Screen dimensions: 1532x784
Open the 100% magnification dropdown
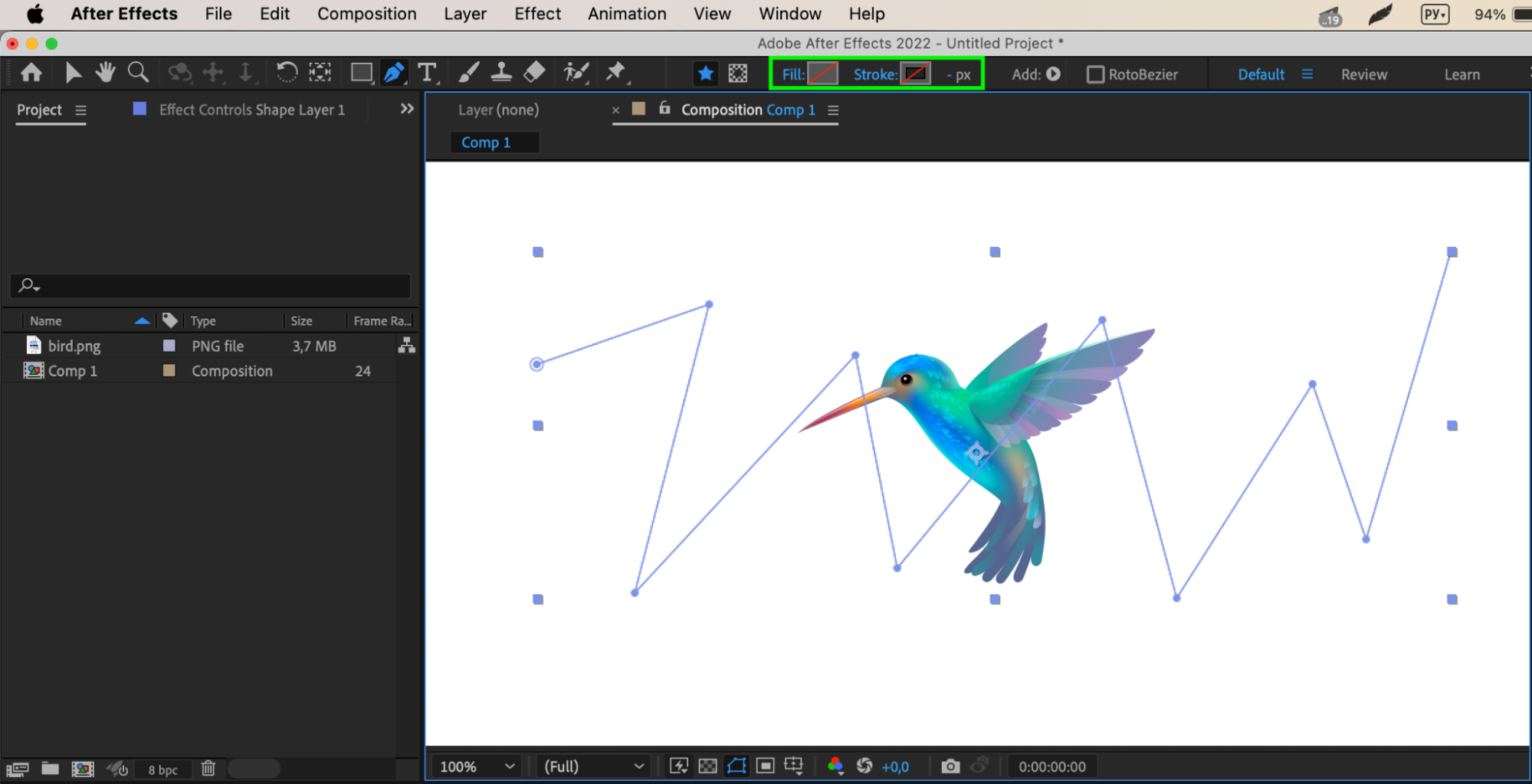pyautogui.click(x=476, y=766)
